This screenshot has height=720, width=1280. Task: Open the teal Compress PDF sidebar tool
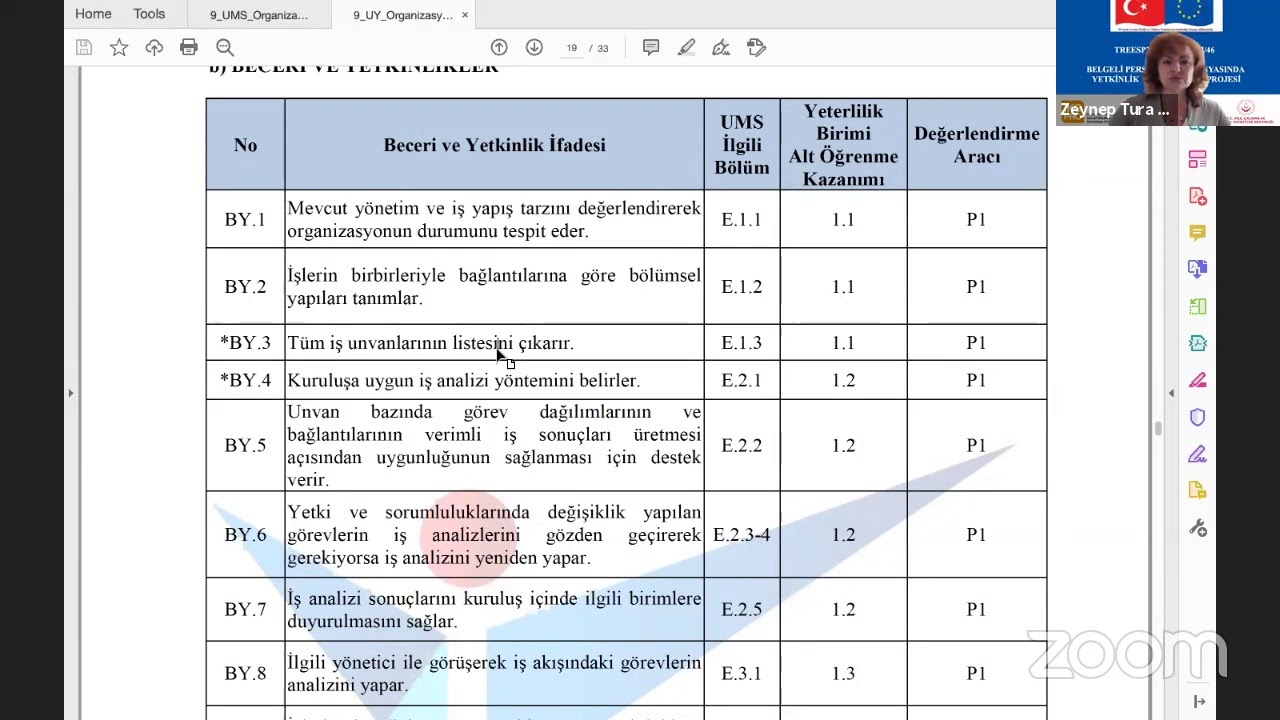[x=1197, y=343]
